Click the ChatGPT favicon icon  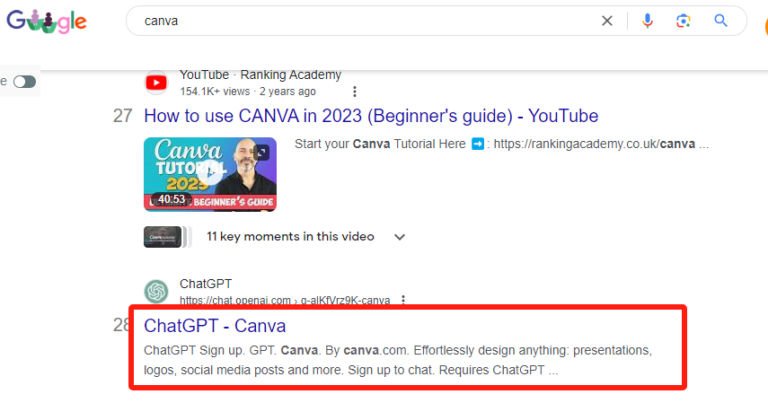pos(156,291)
